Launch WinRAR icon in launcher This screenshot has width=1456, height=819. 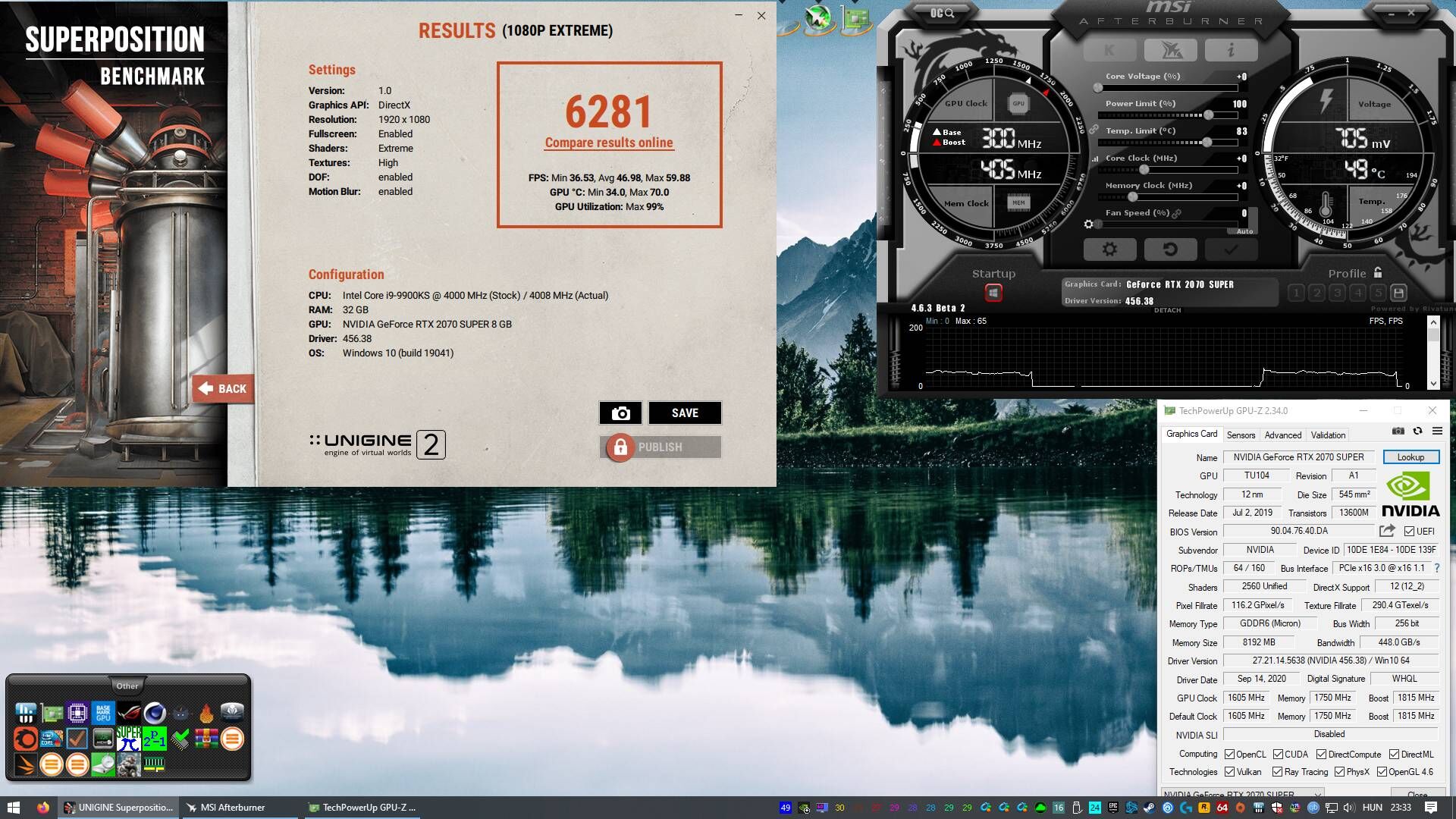[x=206, y=739]
